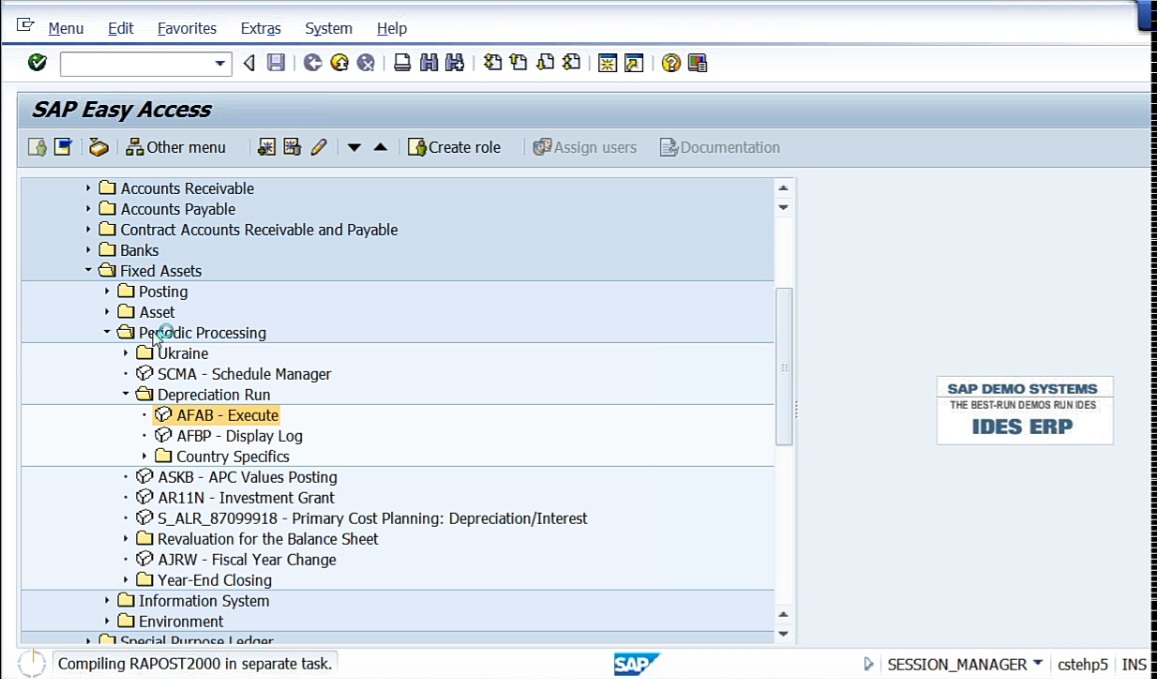Click the Find binoculars icon

429,63
